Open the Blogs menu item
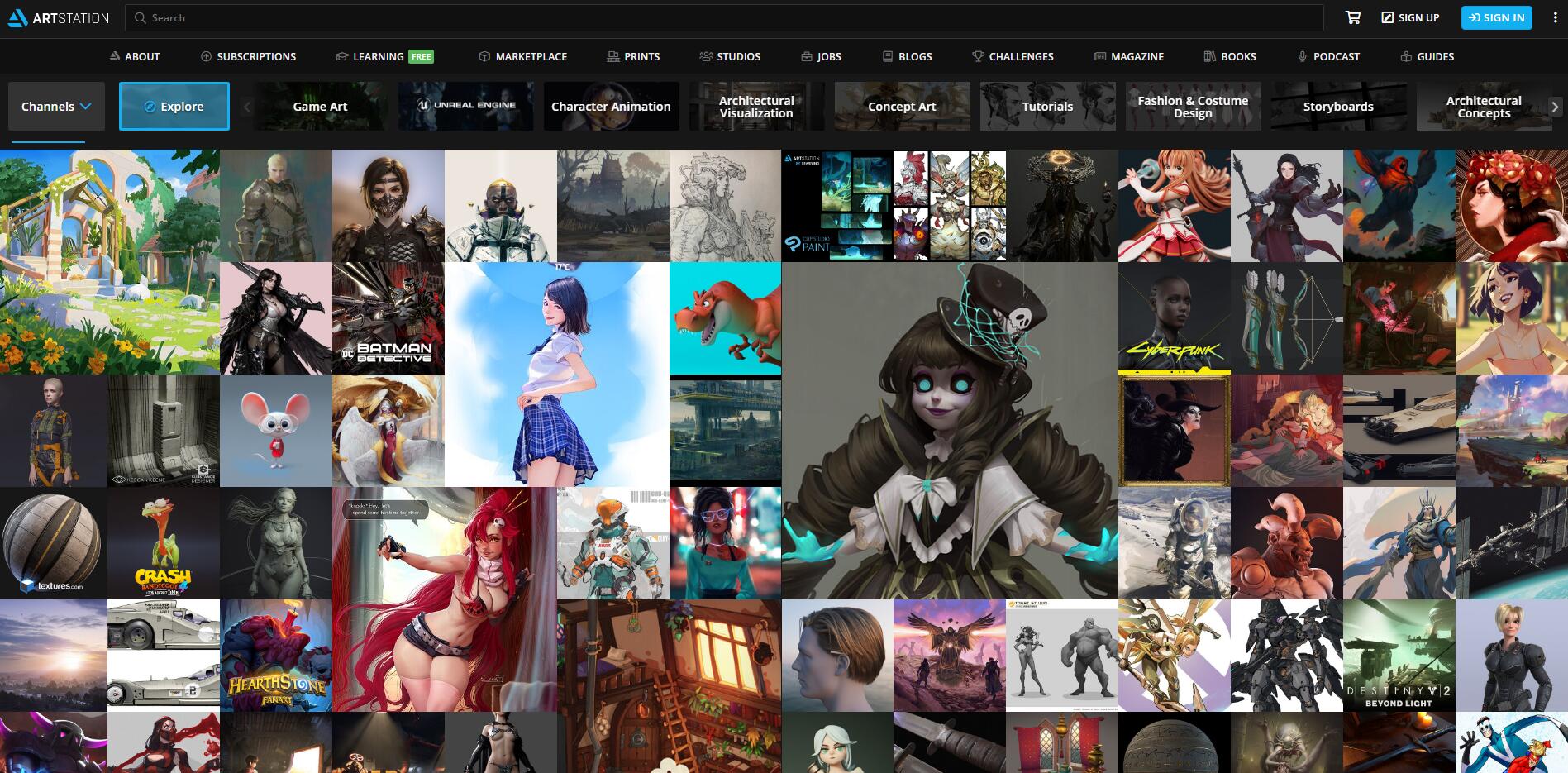Image resolution: width=1568 pixels, height=773 pixels. 907,56
